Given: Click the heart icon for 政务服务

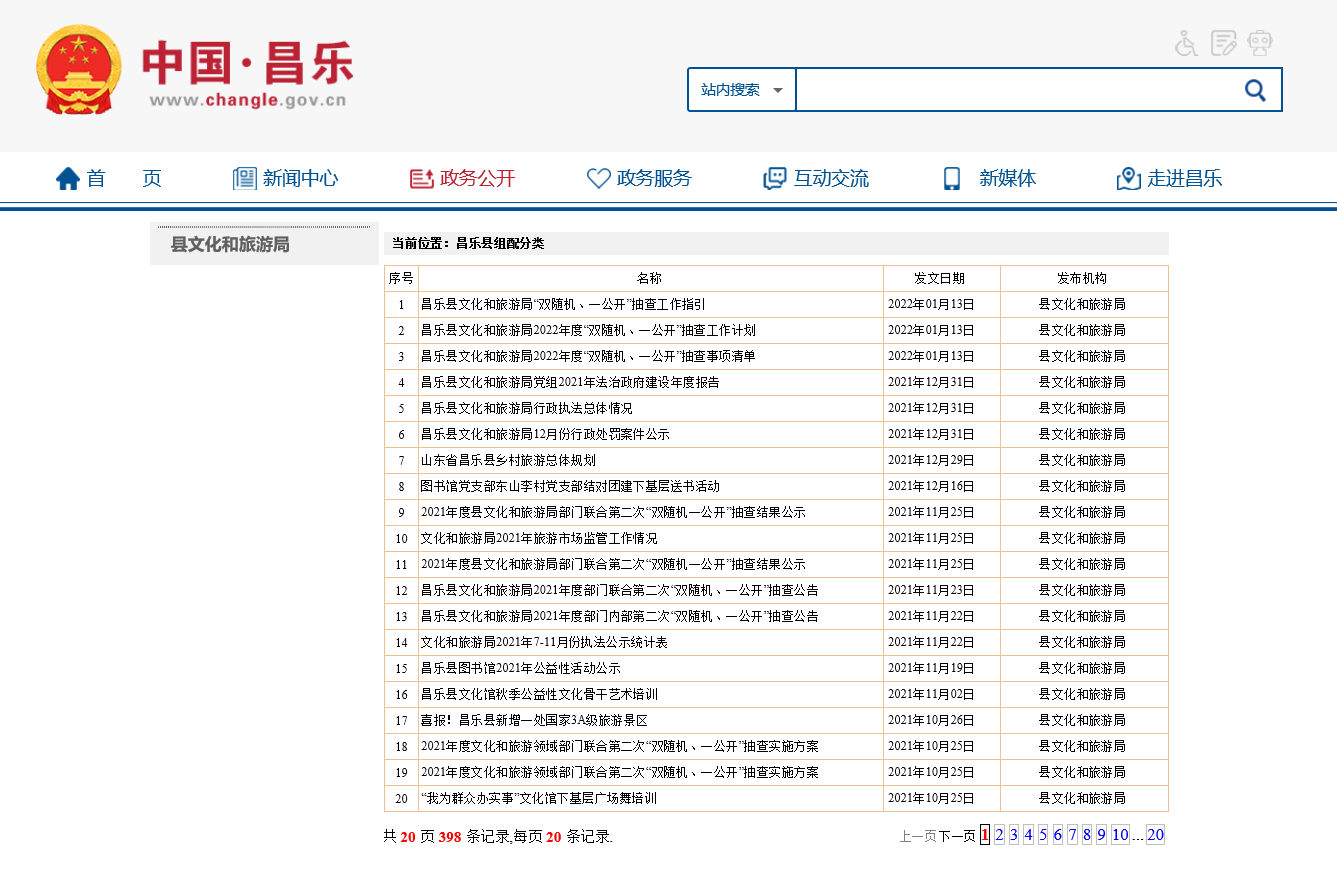Looking at the screenshot, I should pos(598,179).
